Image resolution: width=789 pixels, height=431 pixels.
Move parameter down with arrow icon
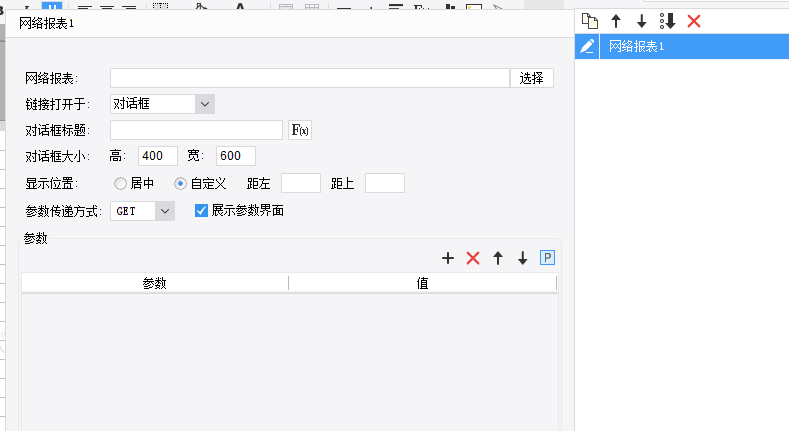click(x=523, y=258)
